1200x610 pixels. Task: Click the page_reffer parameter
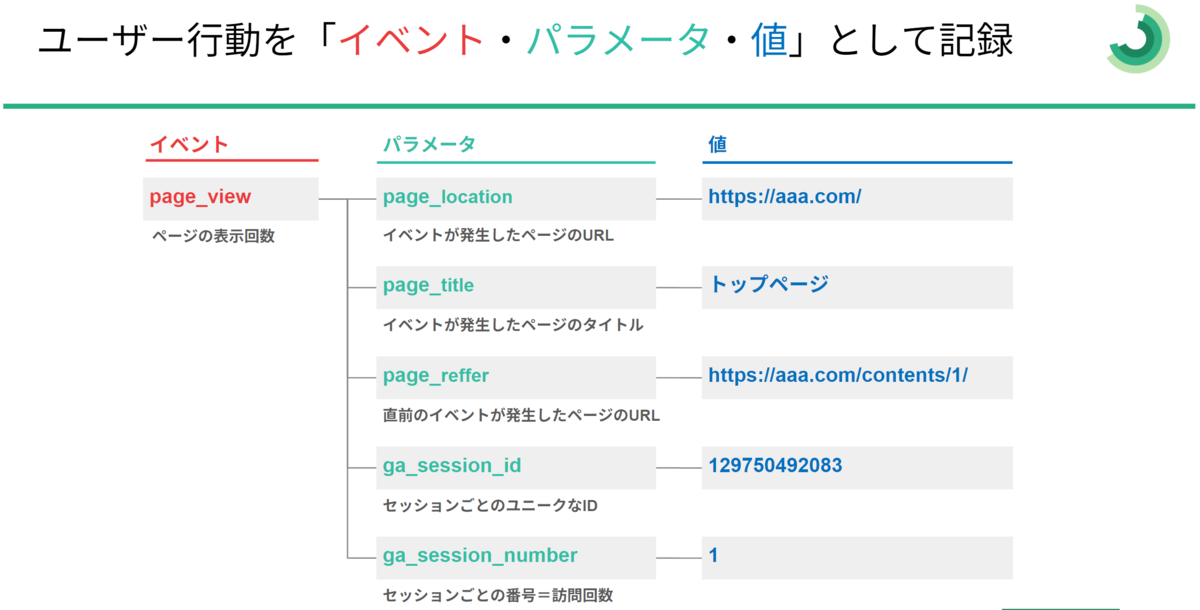(x=517, y=377)
